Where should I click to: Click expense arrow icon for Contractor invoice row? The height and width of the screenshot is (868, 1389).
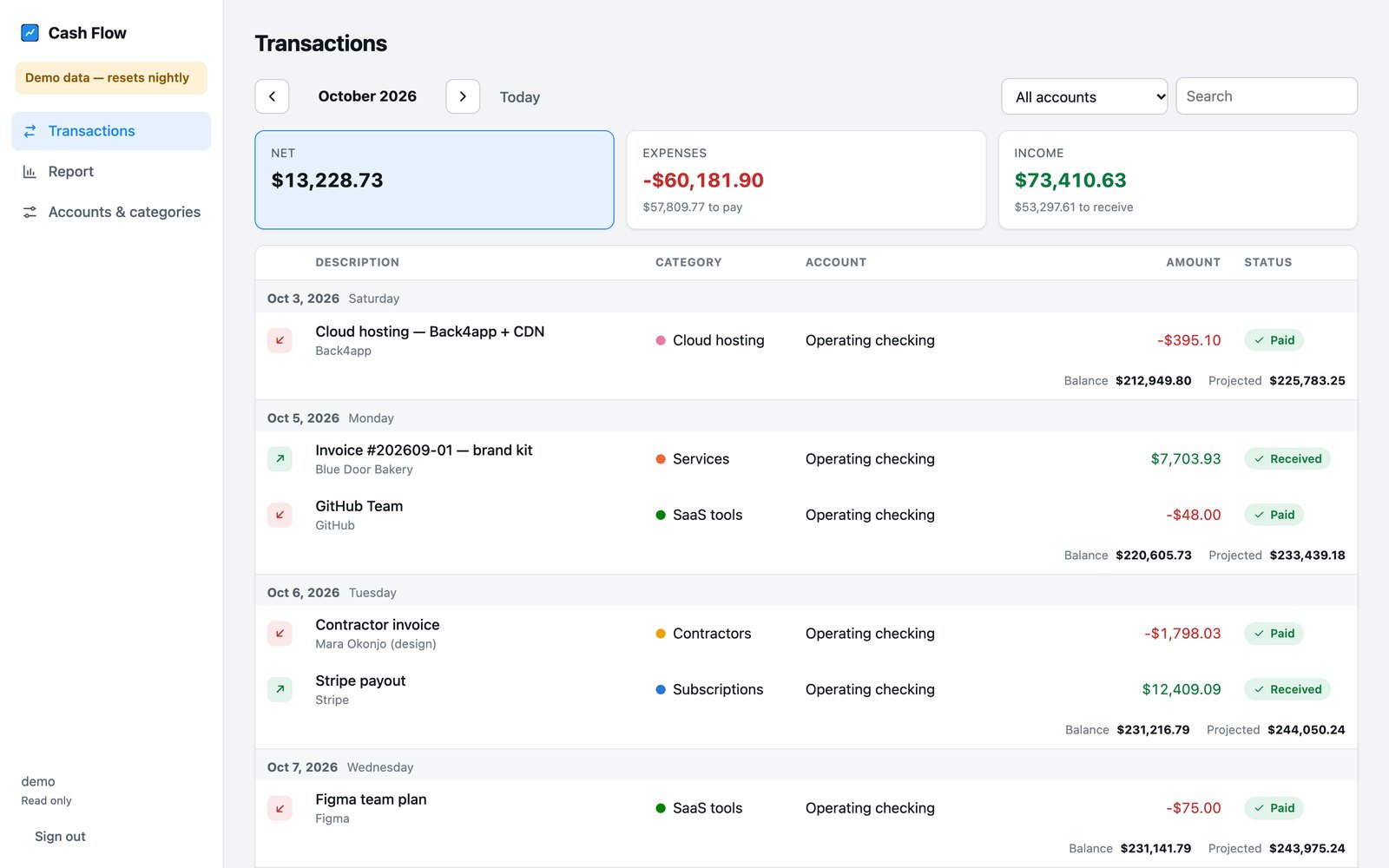[280, 634]
